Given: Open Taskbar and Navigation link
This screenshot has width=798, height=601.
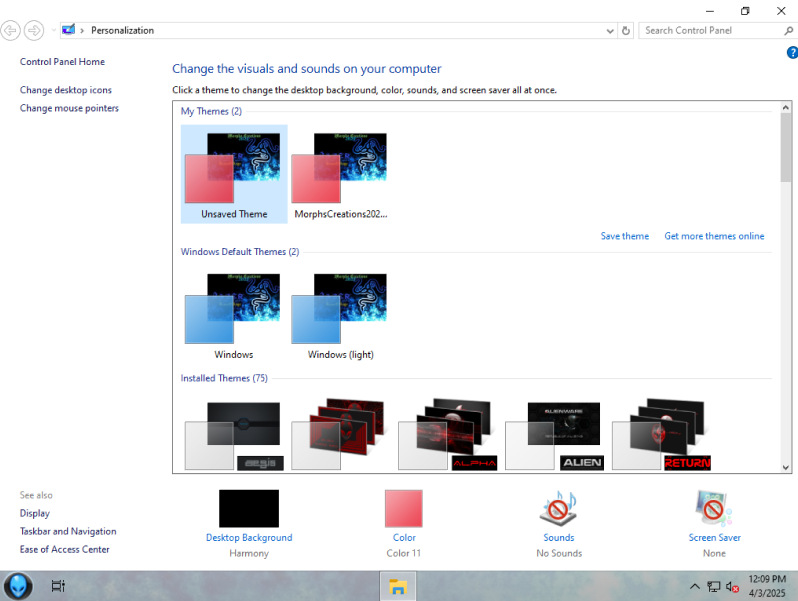Looking at the screenshot, I should coord(68,531).
